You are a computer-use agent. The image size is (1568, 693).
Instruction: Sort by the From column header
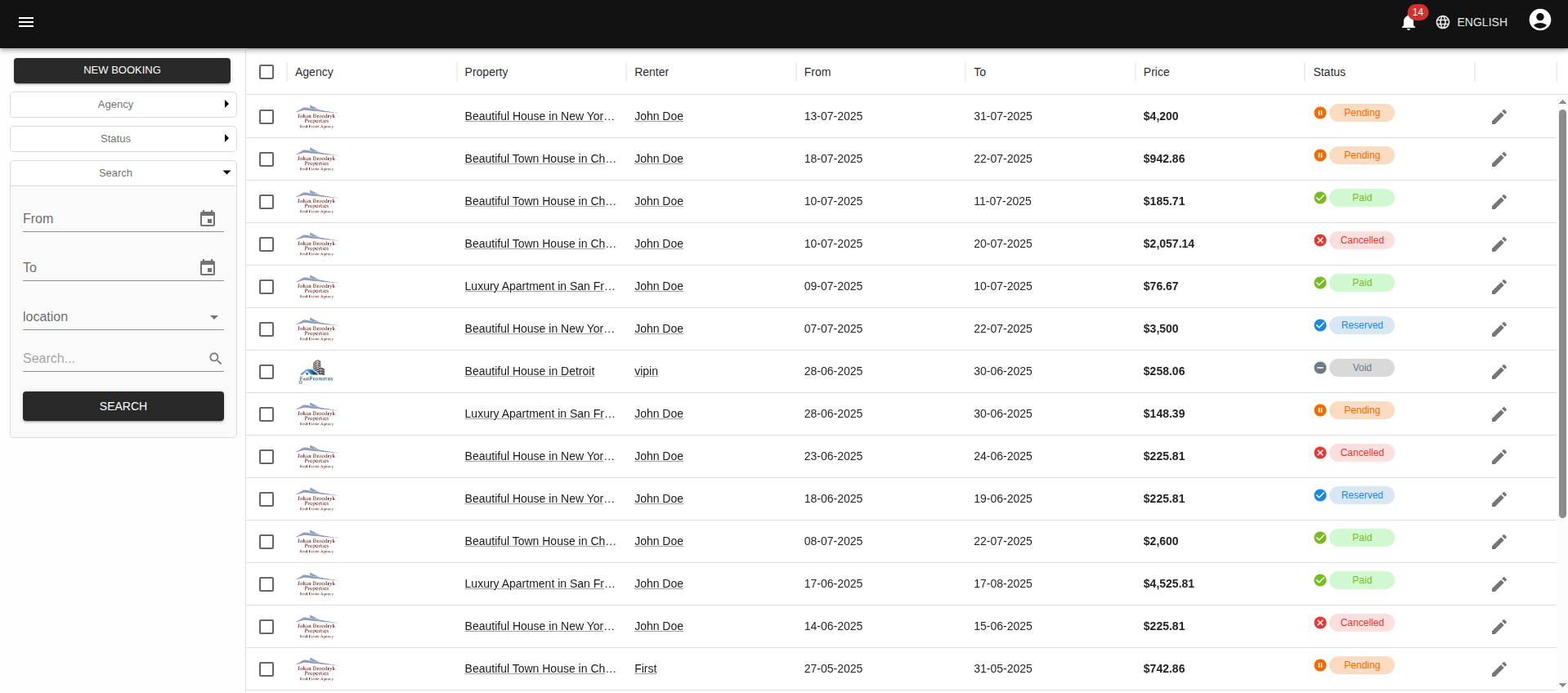point(818,72)
